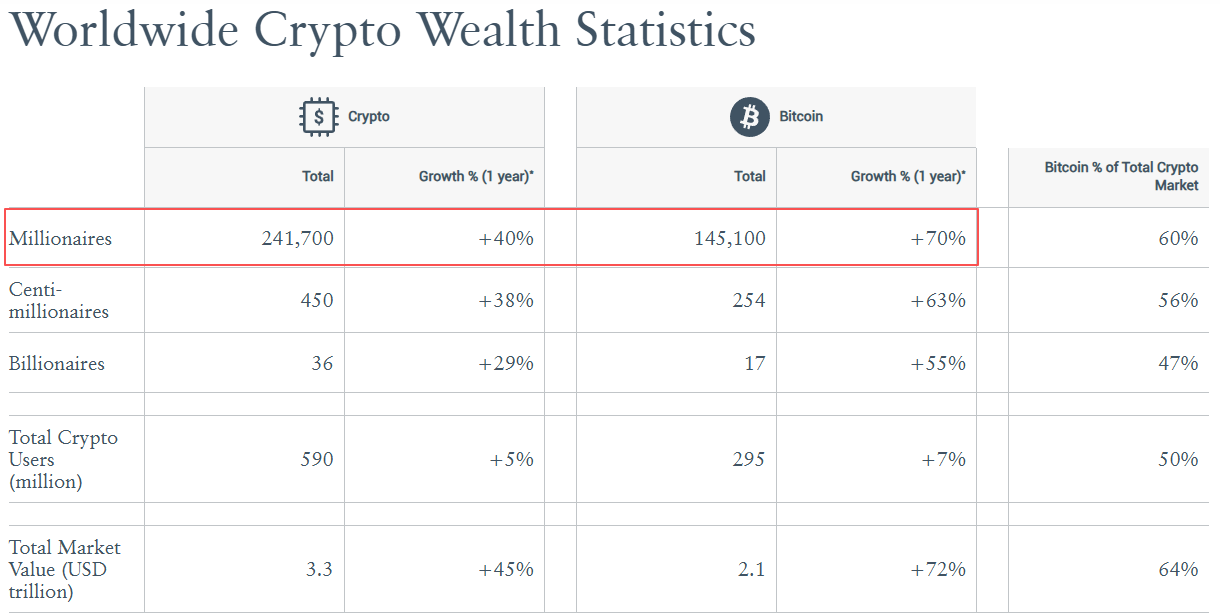Click the Total Market Value row label
This screenshot has width=1220, height=614.
(x=65, y=570)
